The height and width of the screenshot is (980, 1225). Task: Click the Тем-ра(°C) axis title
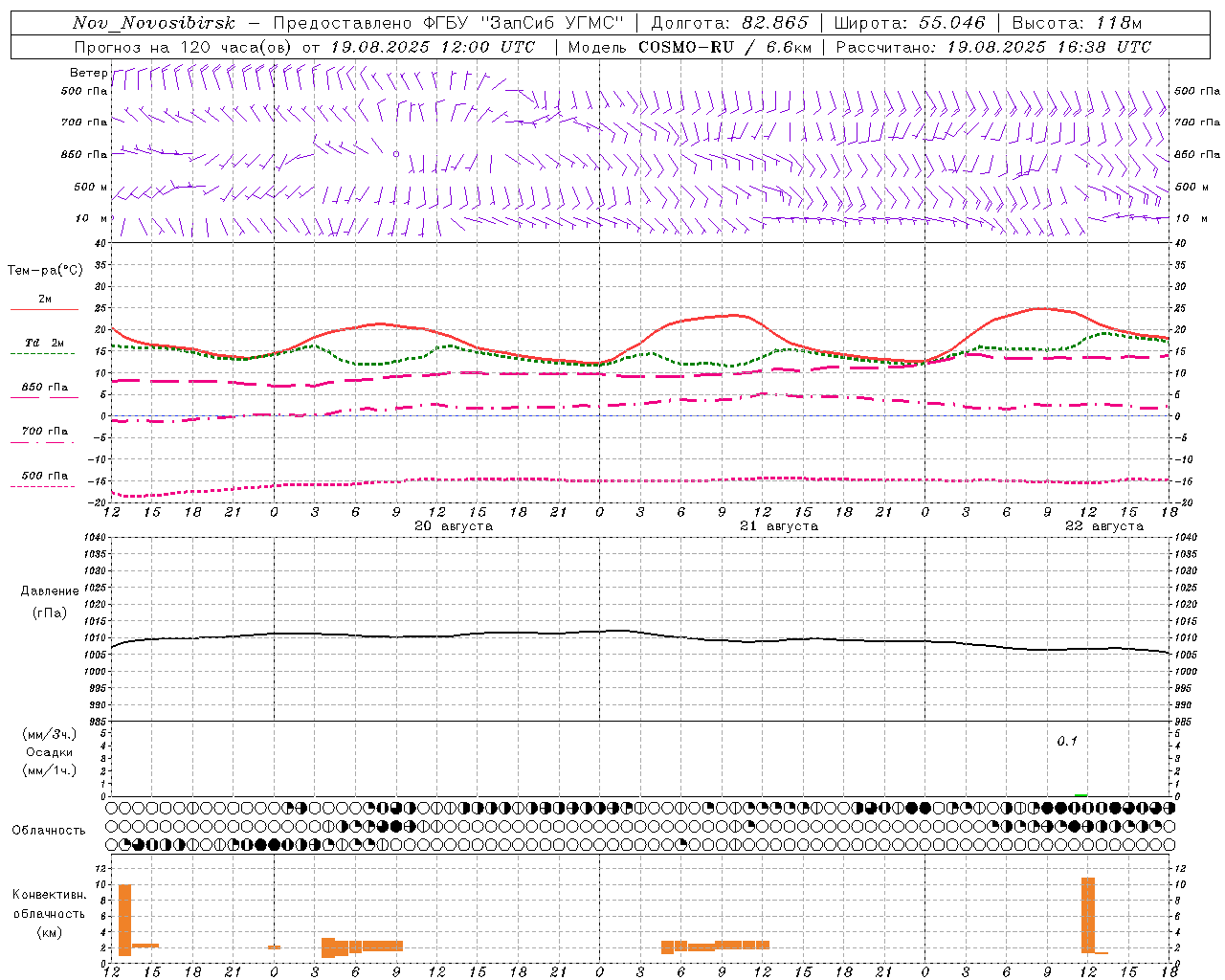point(45,271)
